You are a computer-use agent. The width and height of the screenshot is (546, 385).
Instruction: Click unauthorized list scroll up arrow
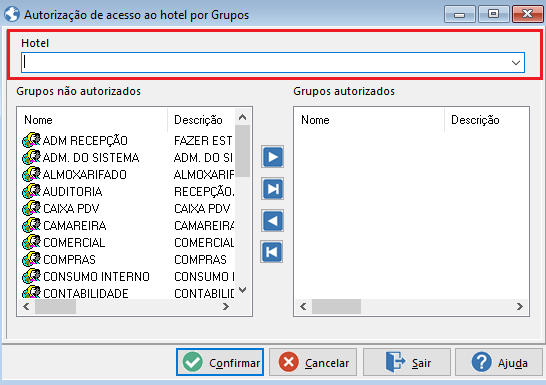click(243, 117)
